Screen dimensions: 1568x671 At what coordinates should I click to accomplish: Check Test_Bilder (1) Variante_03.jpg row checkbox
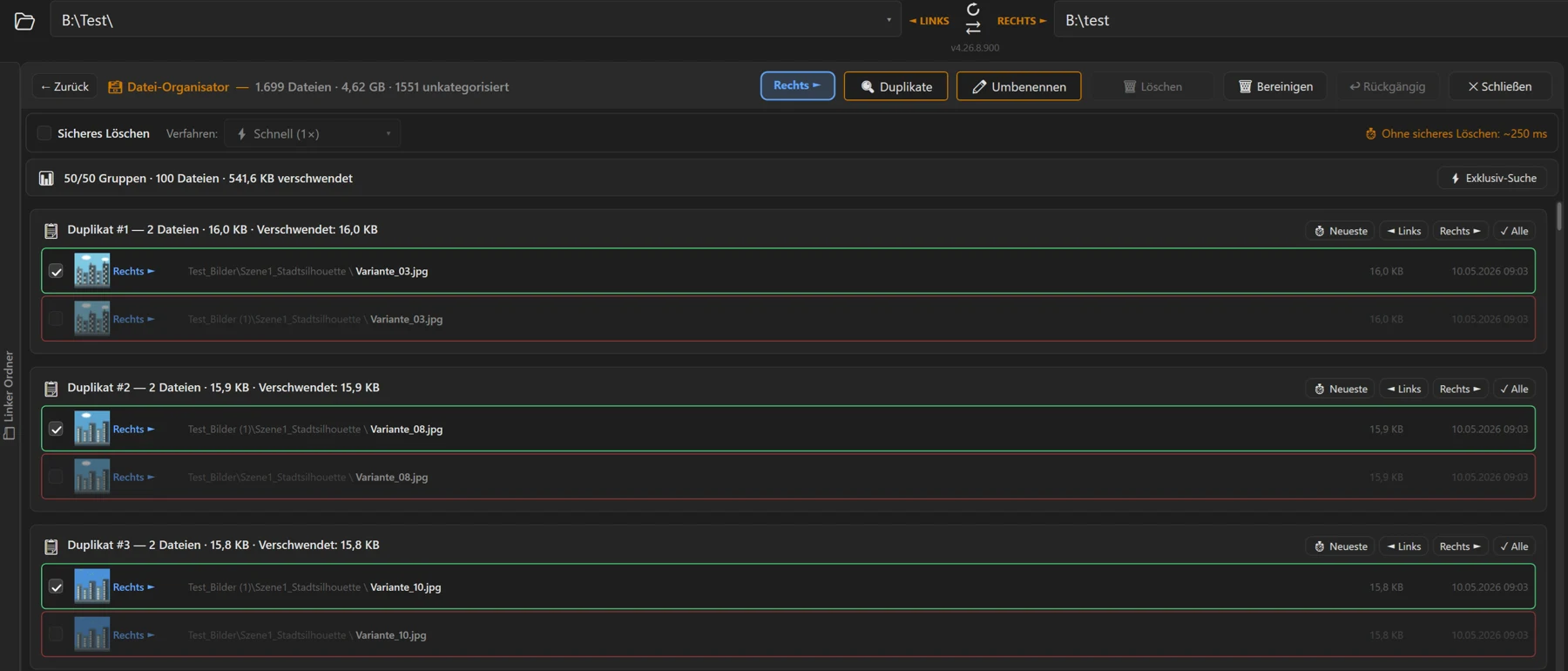(x=56, y=320)
